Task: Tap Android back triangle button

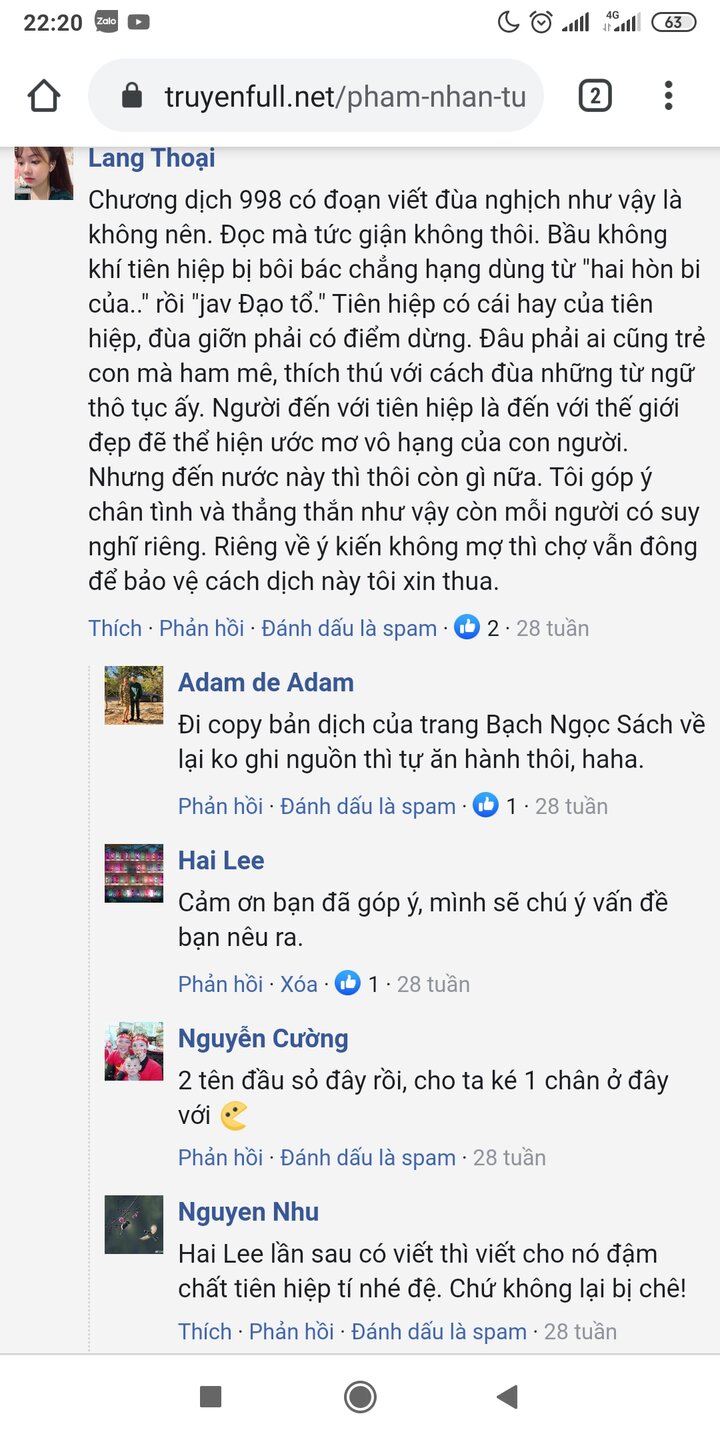Action: (x=507, y=1397)
